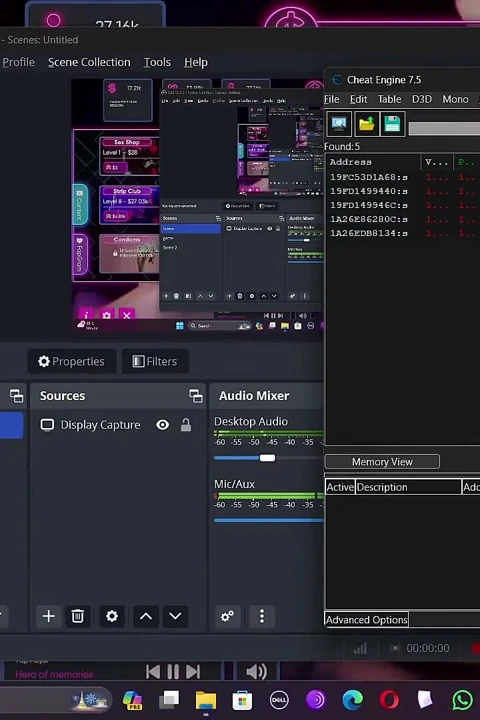480x720 pixels.
Task: Open process selector in Cheat Engine toolbar
Action: click(x=339, y=124)
